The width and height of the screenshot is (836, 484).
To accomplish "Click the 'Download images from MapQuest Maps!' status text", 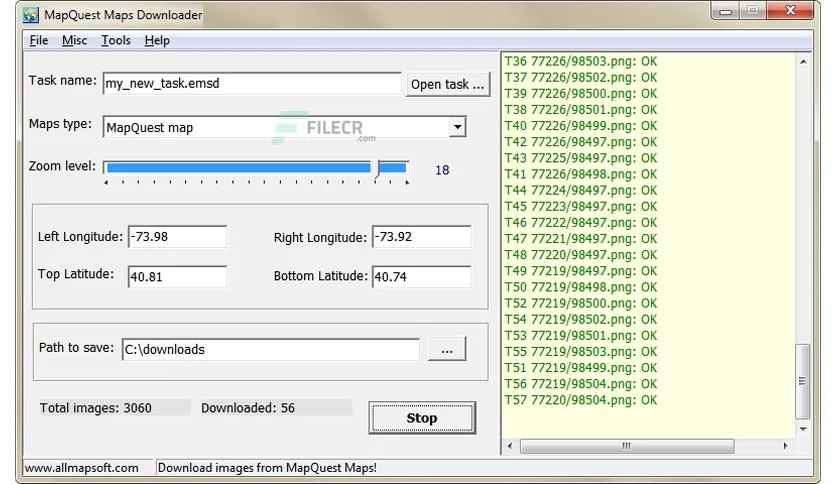I will point(267,467).
